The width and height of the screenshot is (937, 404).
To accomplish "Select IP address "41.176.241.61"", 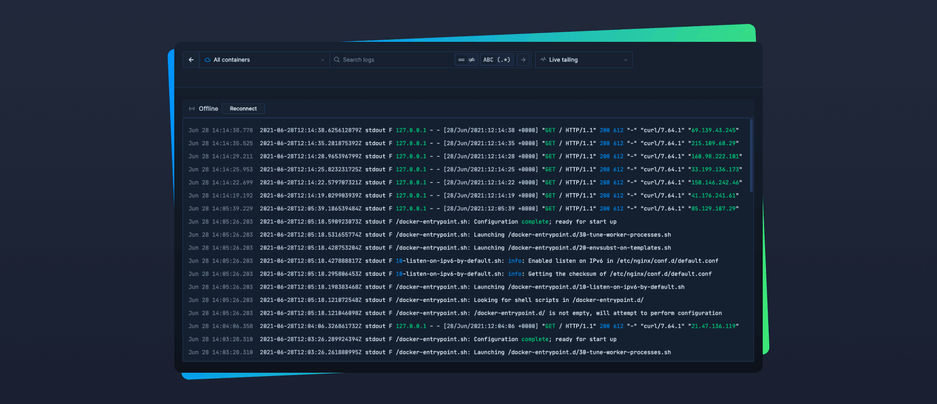I will tap(715, 195).
